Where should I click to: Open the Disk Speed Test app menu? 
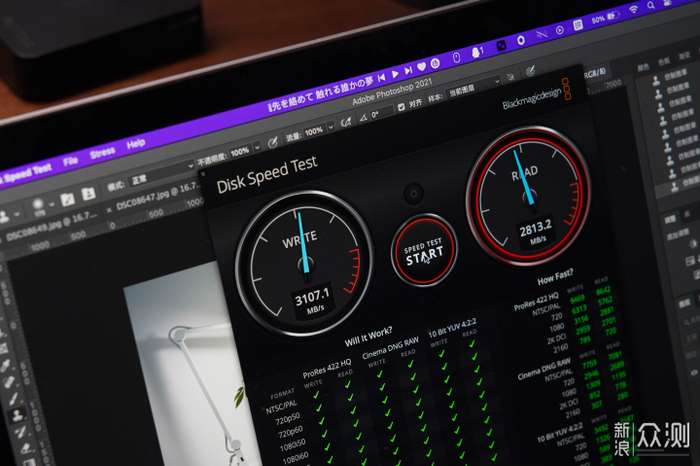pyautogui.click(x=26, y=173)
